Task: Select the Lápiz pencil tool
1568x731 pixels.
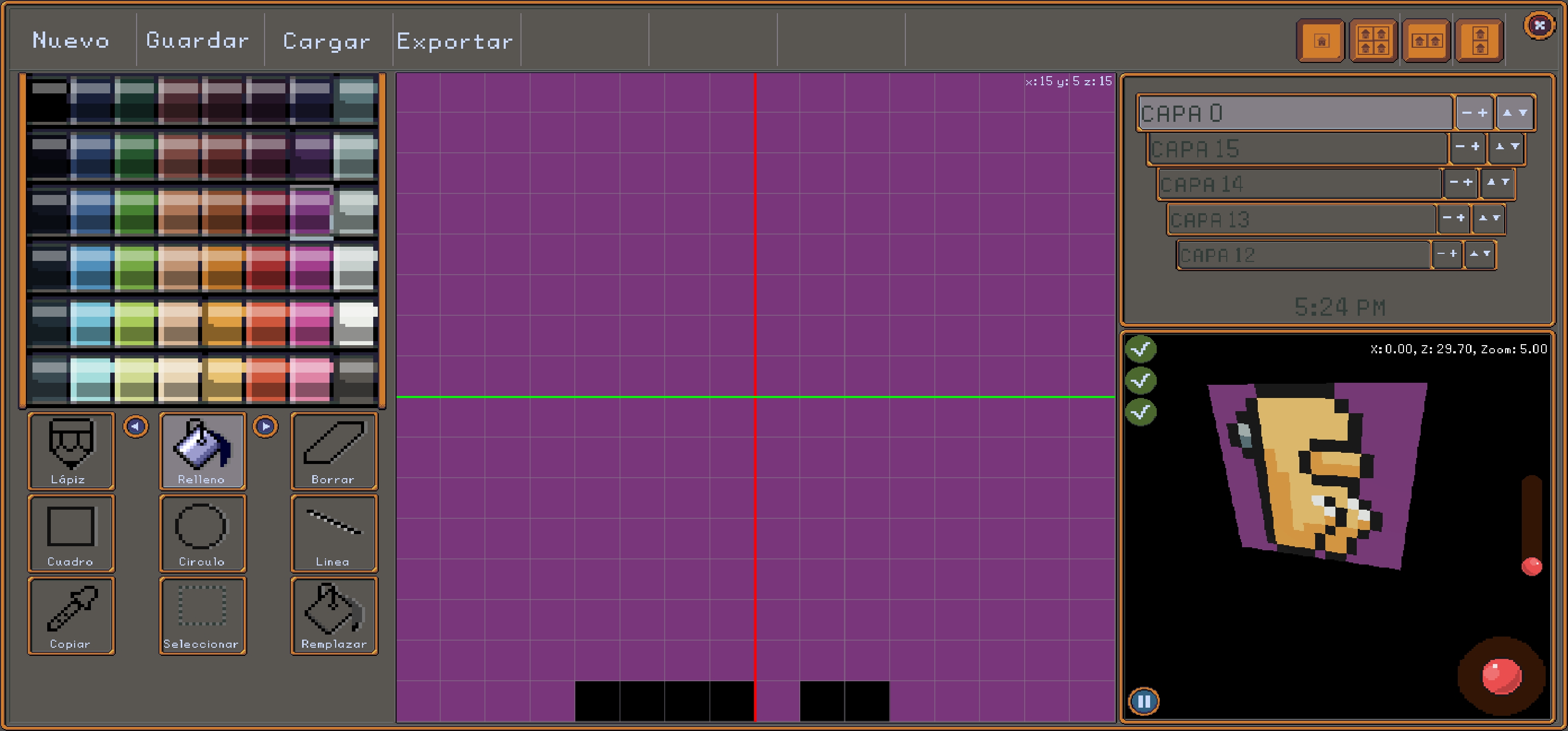Action: (x=71, y=451)
